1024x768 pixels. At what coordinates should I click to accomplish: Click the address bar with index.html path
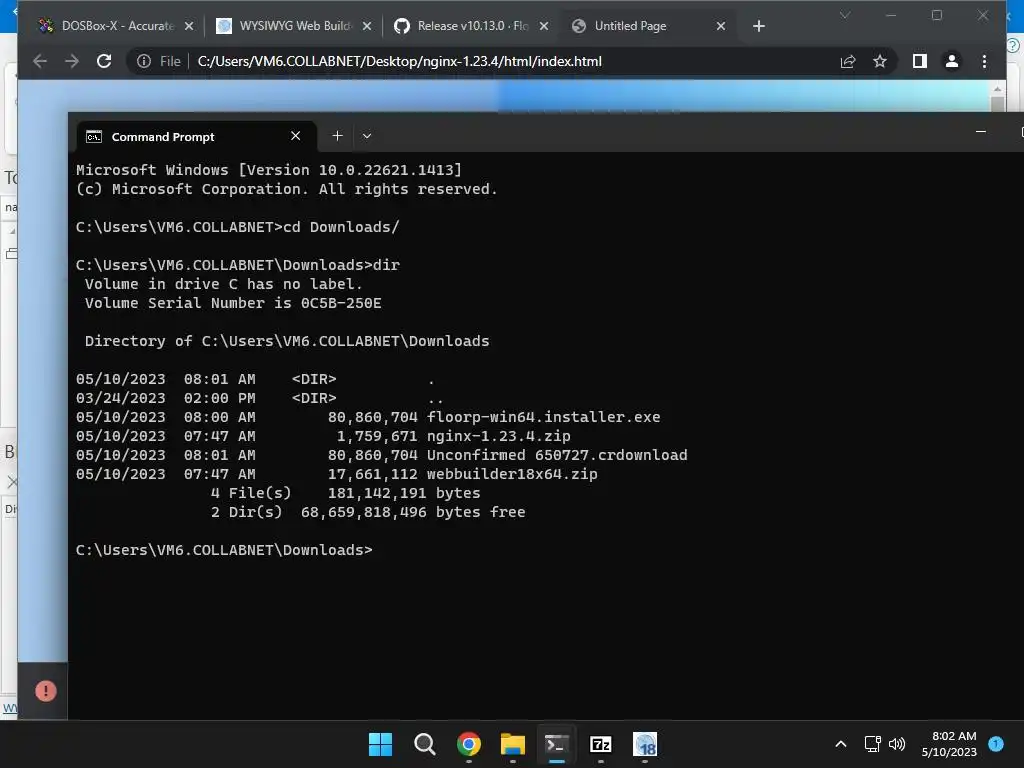[x=400, y=61]
